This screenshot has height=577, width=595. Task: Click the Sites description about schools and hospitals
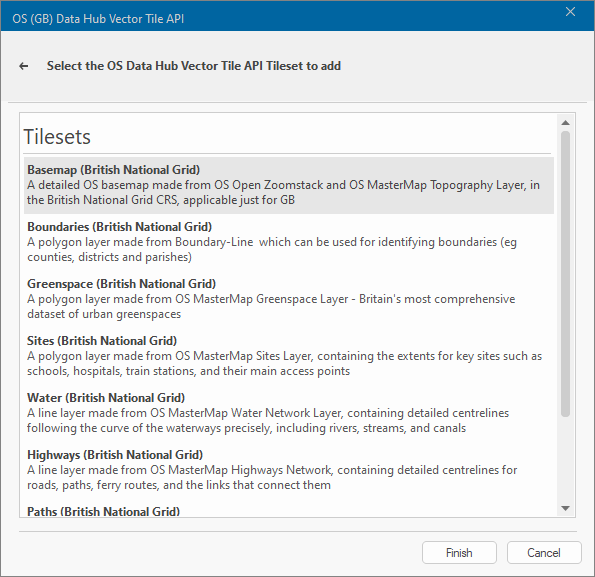(284, 363)
